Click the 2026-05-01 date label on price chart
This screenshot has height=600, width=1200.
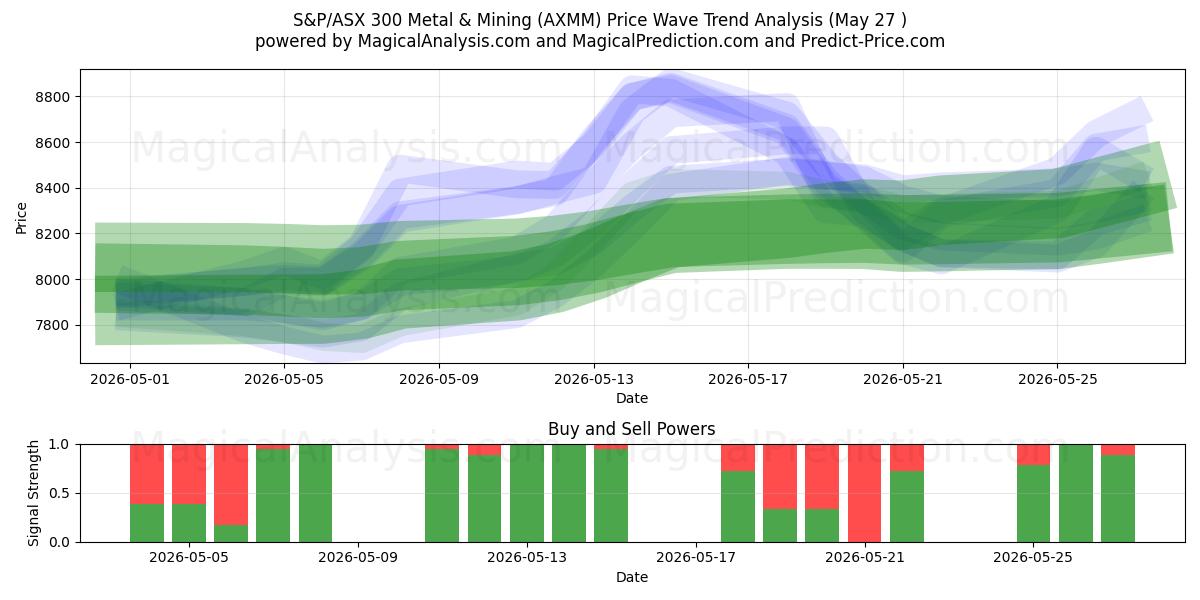[x=130, y=379]
